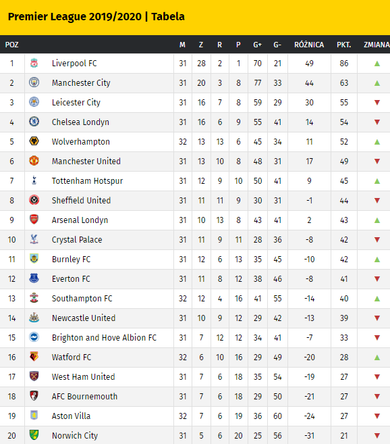Click the POZ column header

pyautogui.click(x=12, y=45)
